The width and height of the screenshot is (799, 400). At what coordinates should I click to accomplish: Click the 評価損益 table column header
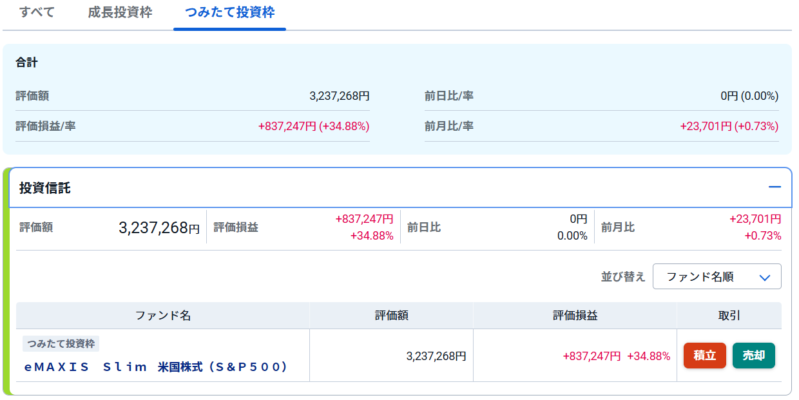[576, 315]
